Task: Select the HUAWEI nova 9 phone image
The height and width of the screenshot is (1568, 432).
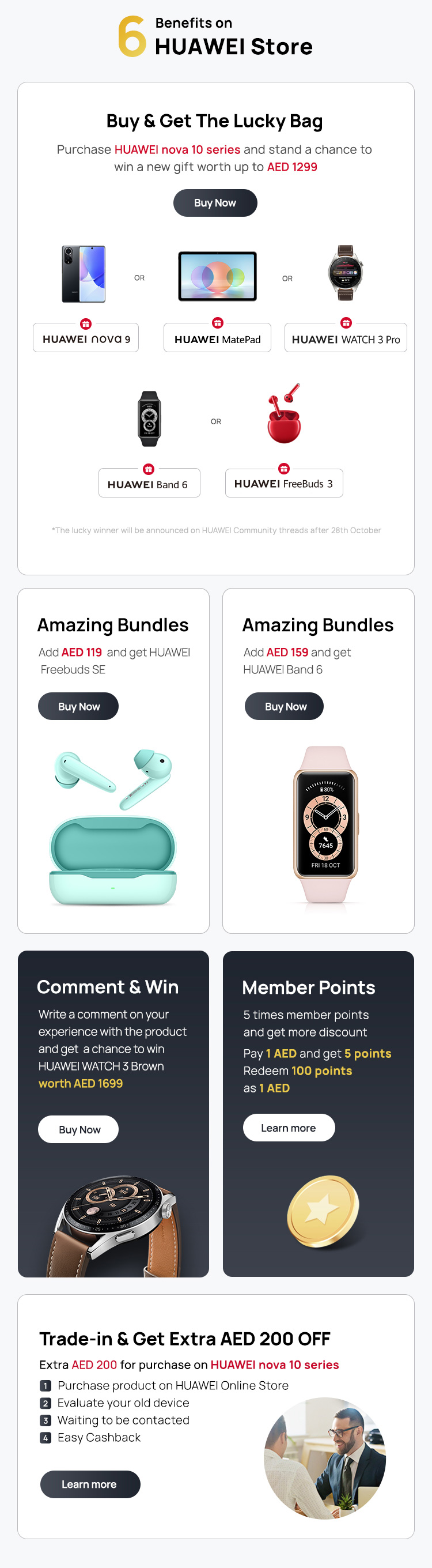Action: (84, 274)
